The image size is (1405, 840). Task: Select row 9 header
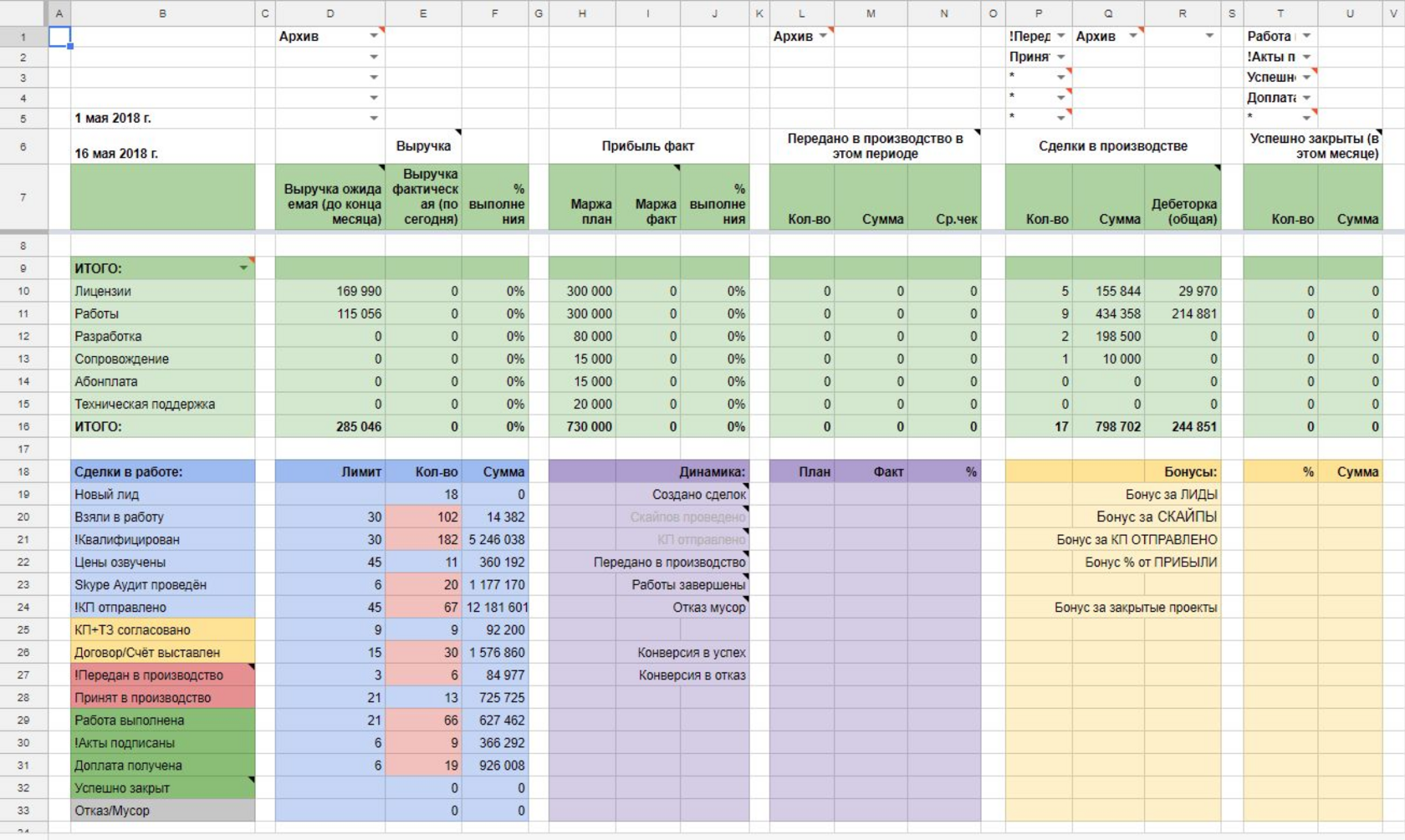click(x=23, y=268)
